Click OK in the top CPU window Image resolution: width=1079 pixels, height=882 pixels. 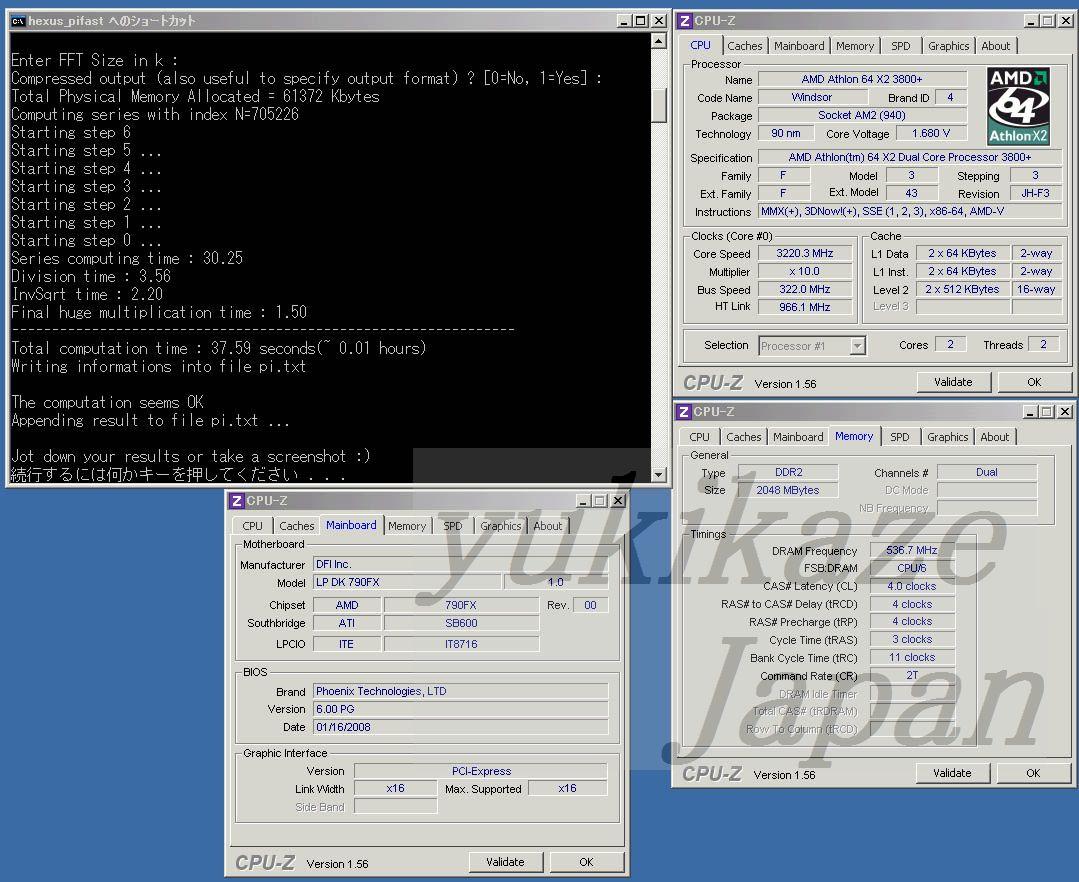(1034, 382)
